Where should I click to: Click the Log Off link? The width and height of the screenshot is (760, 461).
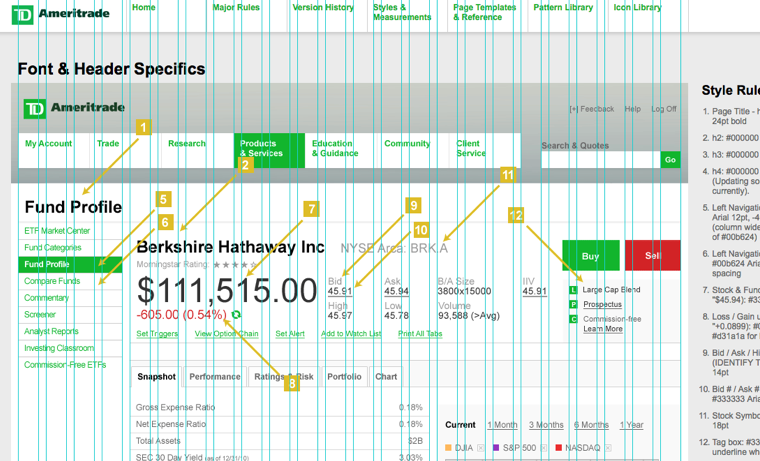(664, 109)
